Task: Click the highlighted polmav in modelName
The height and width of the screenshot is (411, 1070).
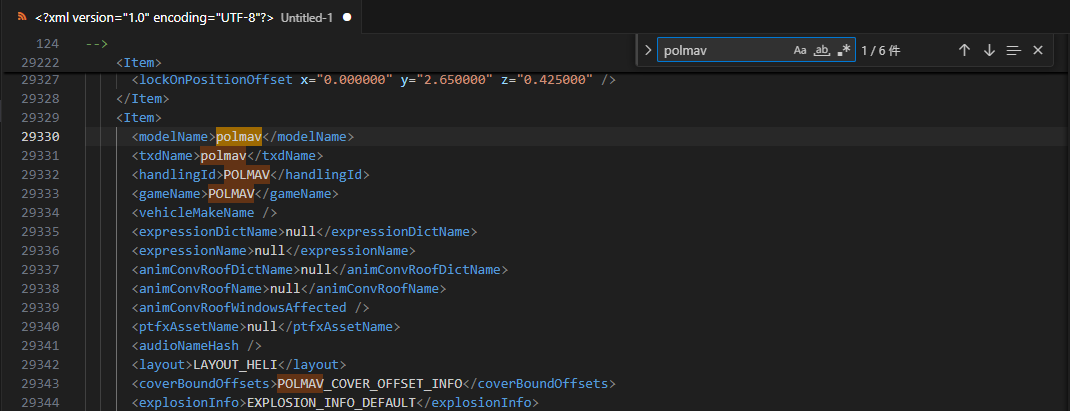Action: (x=238, y=136)
